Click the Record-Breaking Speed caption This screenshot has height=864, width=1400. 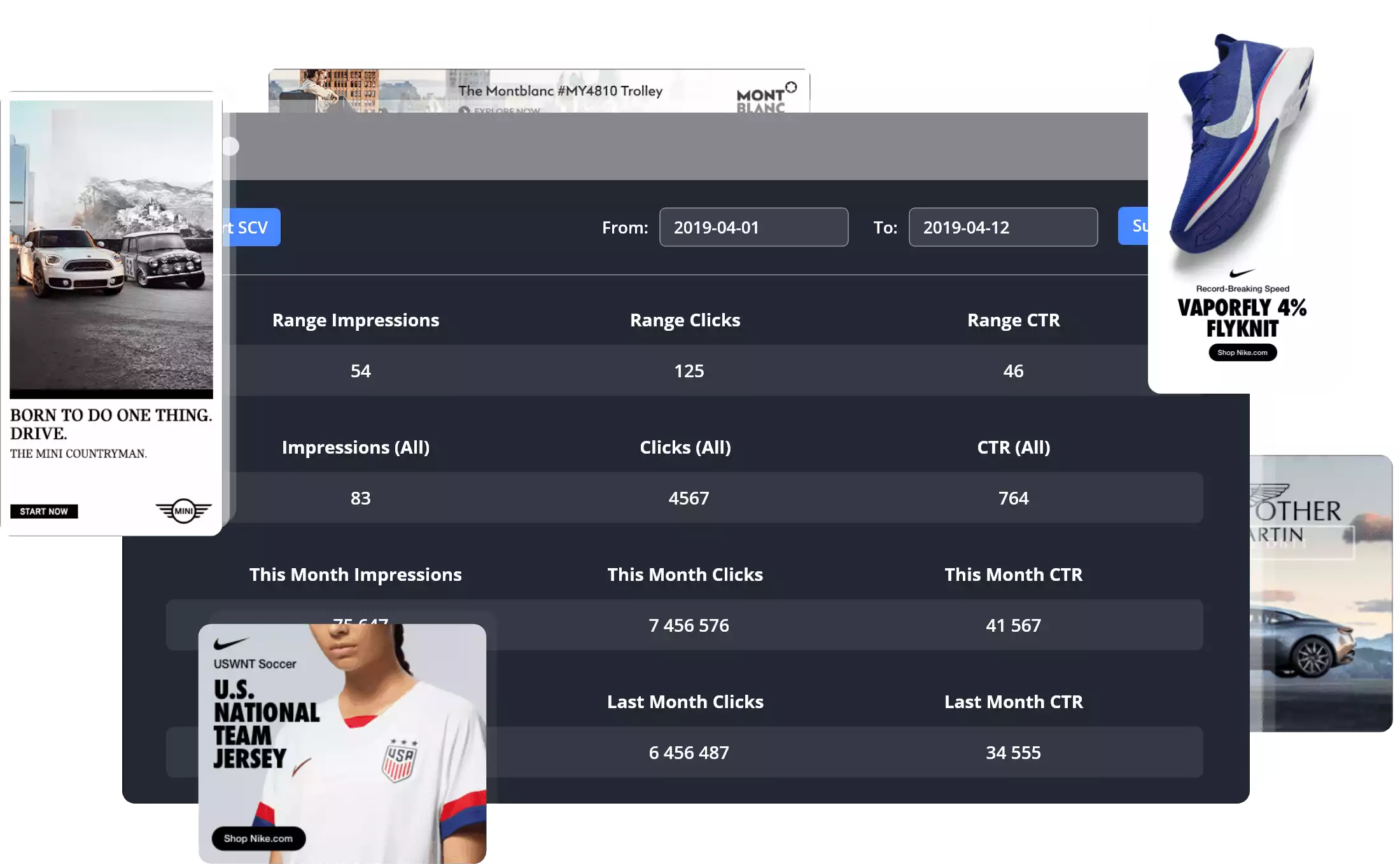tap(1242, 288)
